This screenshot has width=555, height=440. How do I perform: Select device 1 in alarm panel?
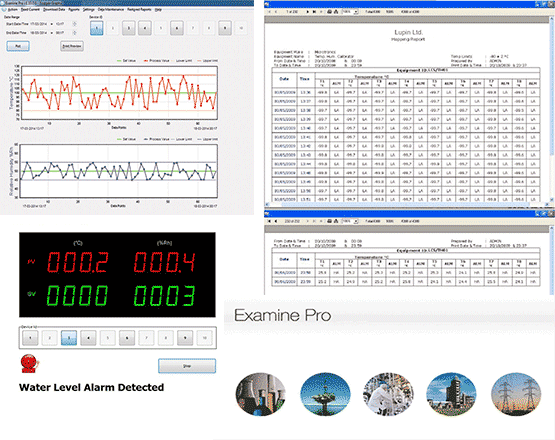[x=30, y=338]
